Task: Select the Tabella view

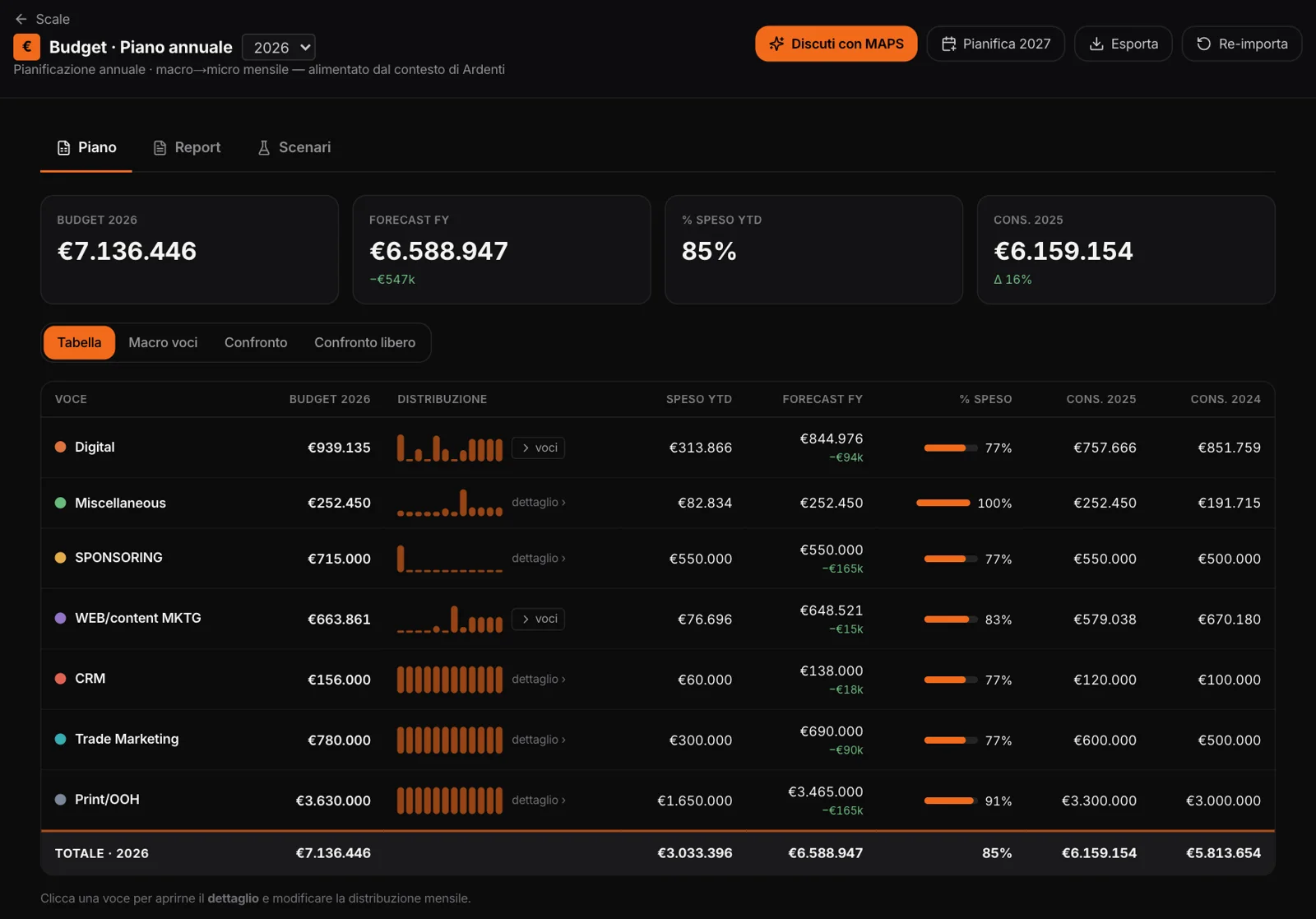Action: click(x=79, y=342)
